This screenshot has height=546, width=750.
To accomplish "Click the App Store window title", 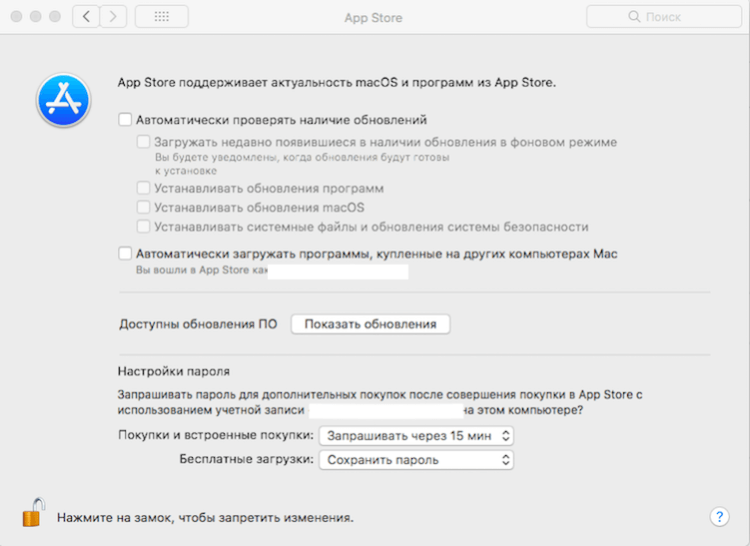I will (373, 18).
